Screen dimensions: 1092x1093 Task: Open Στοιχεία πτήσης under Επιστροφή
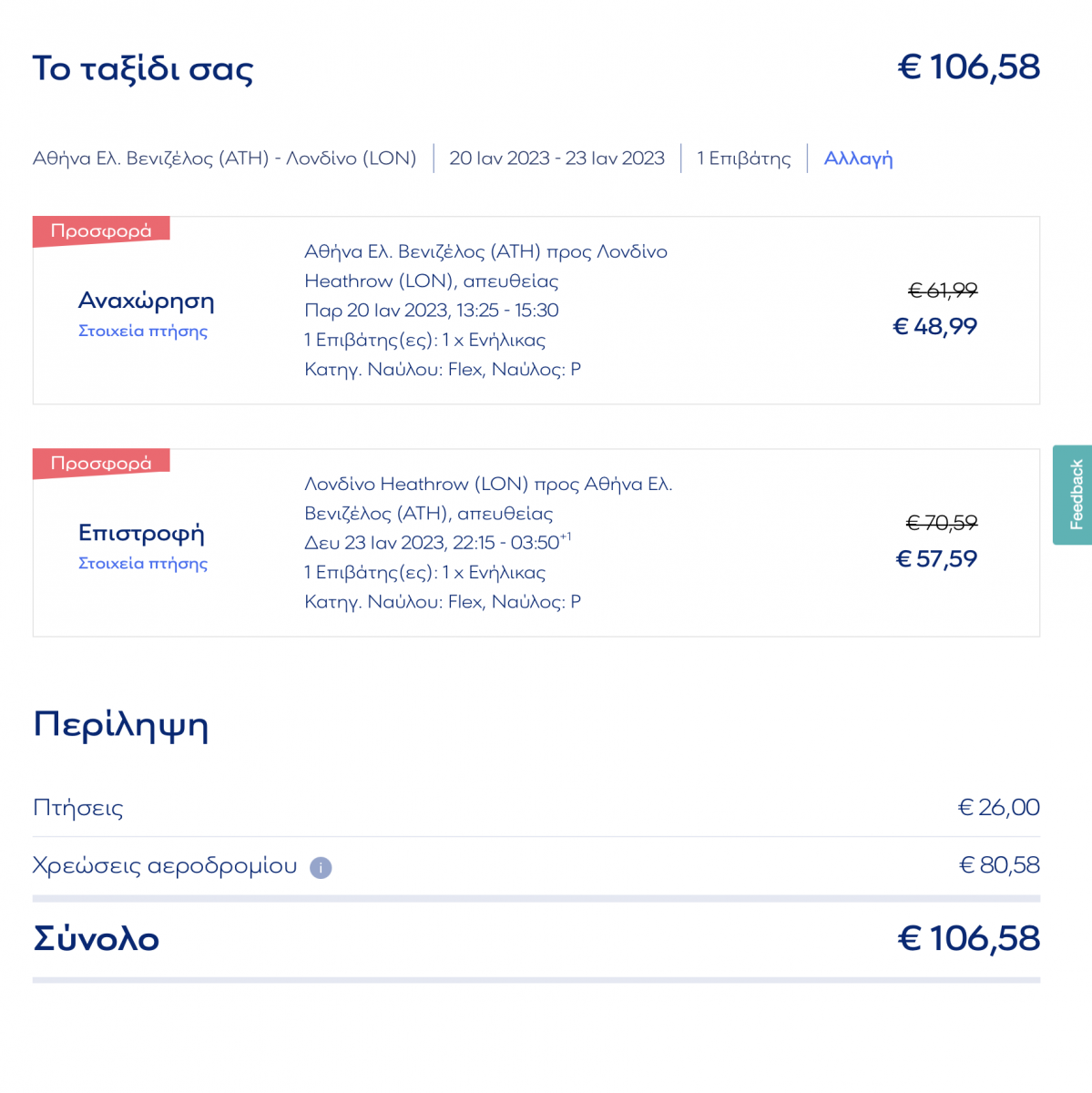coord(143,563)
